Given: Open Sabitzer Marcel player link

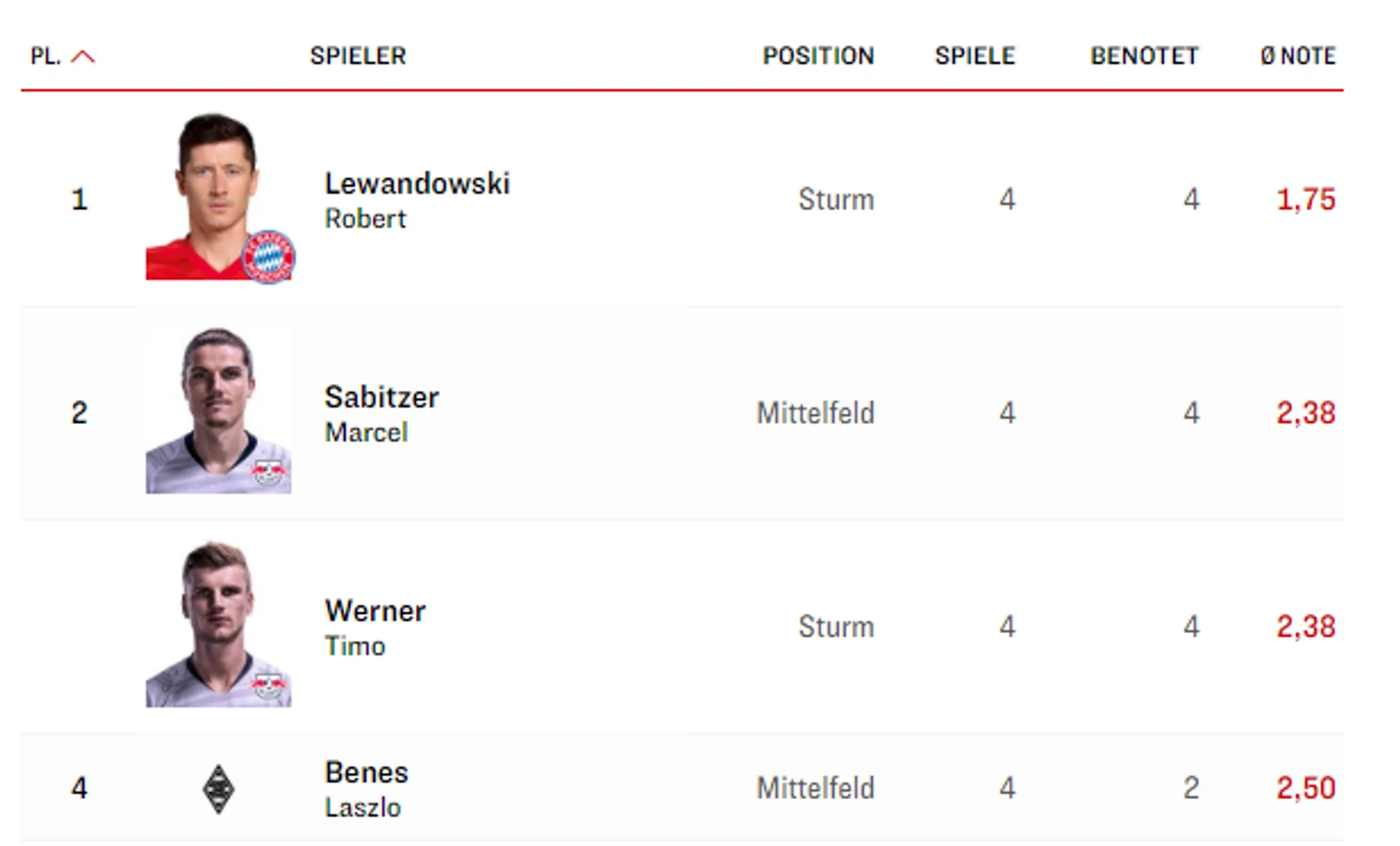Looking at the screenshot, I should coord(382,413).
